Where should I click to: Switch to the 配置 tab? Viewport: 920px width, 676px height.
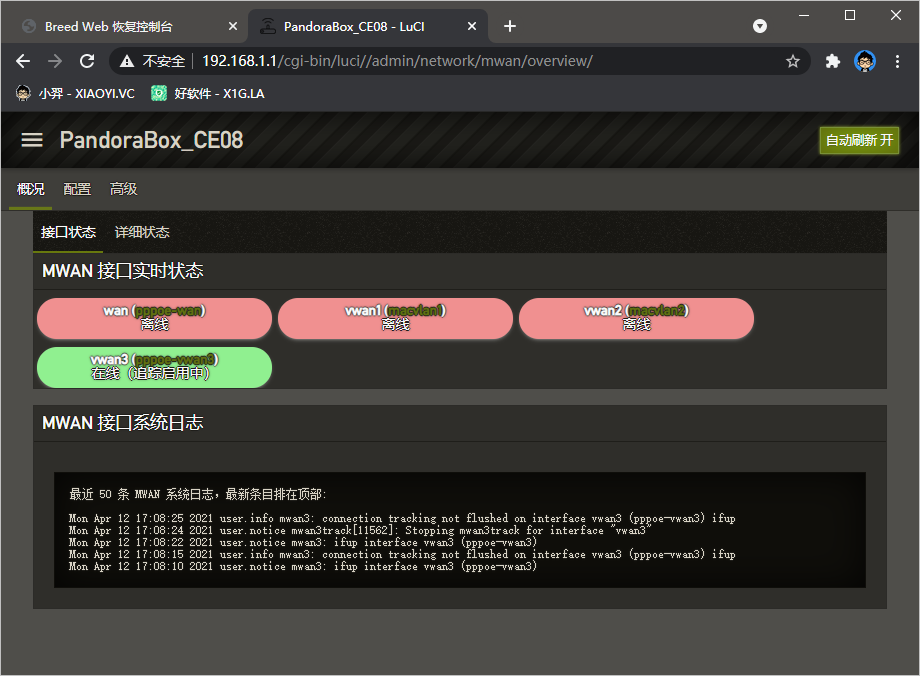(77, 189)
